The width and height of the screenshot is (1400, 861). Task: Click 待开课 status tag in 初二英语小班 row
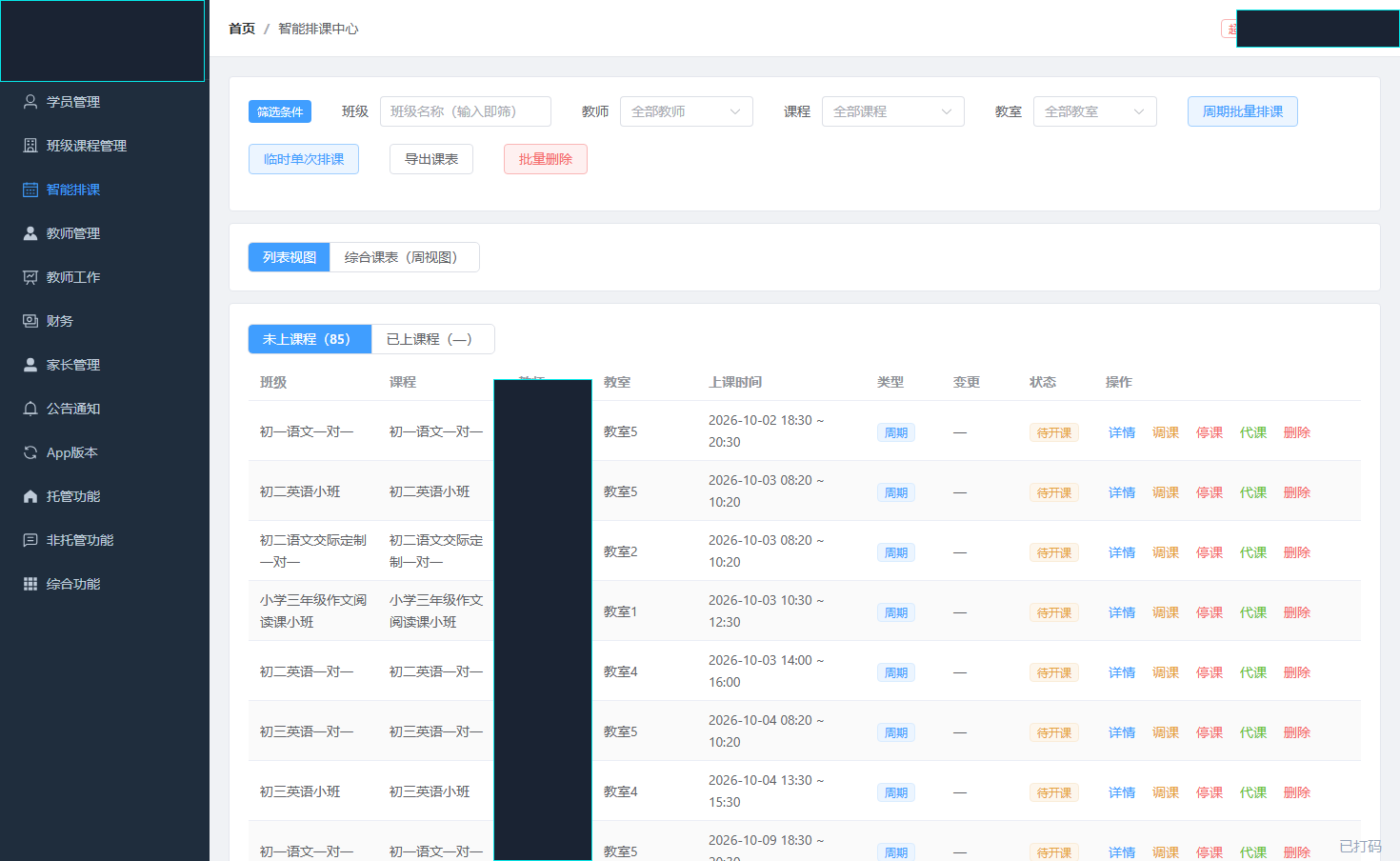pos(1054,492)
